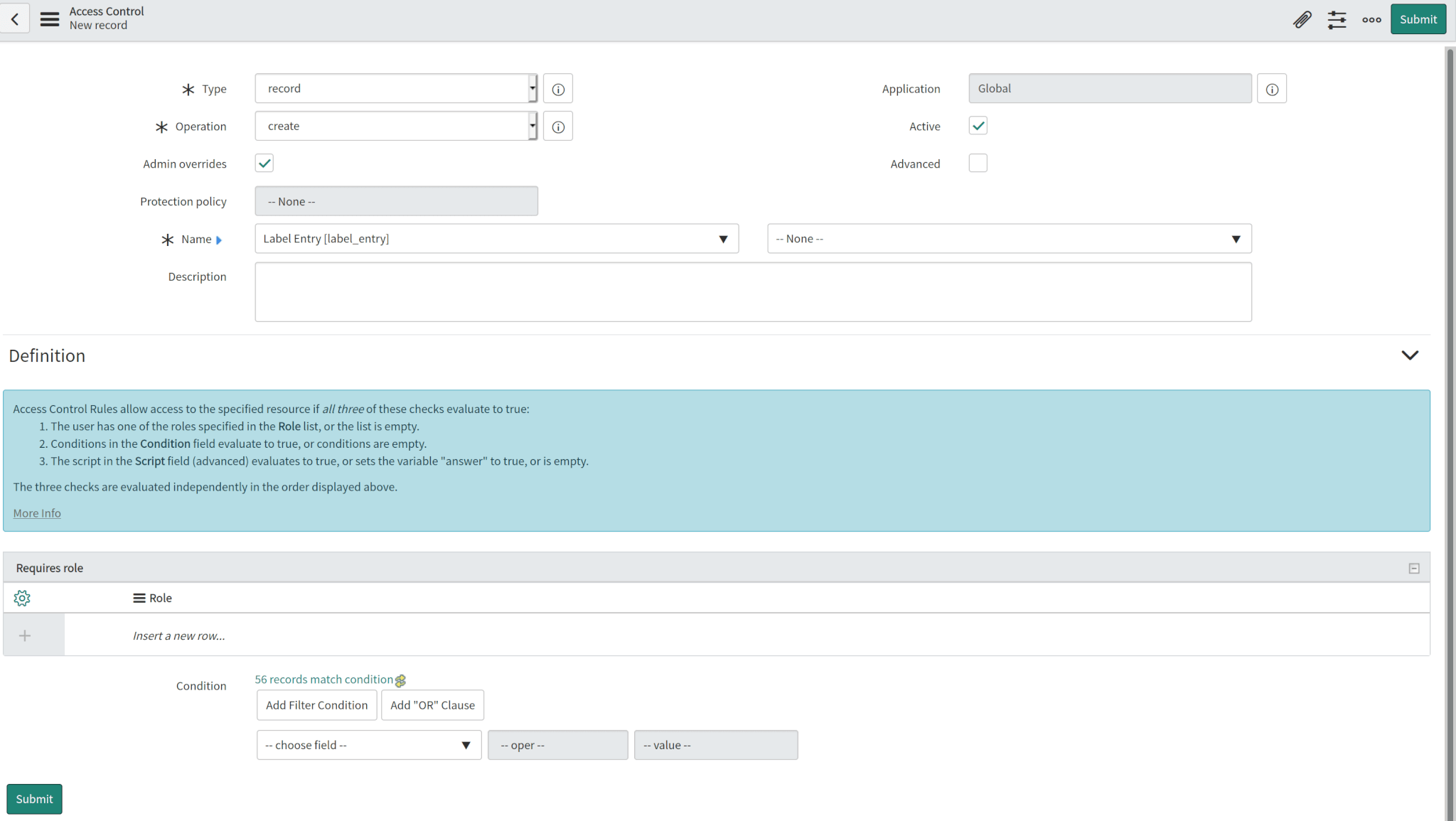This screenshot has height=821, width=1456.
Task: Select the Name second dropdown (None)
Action: click(x=1009, y=238)
